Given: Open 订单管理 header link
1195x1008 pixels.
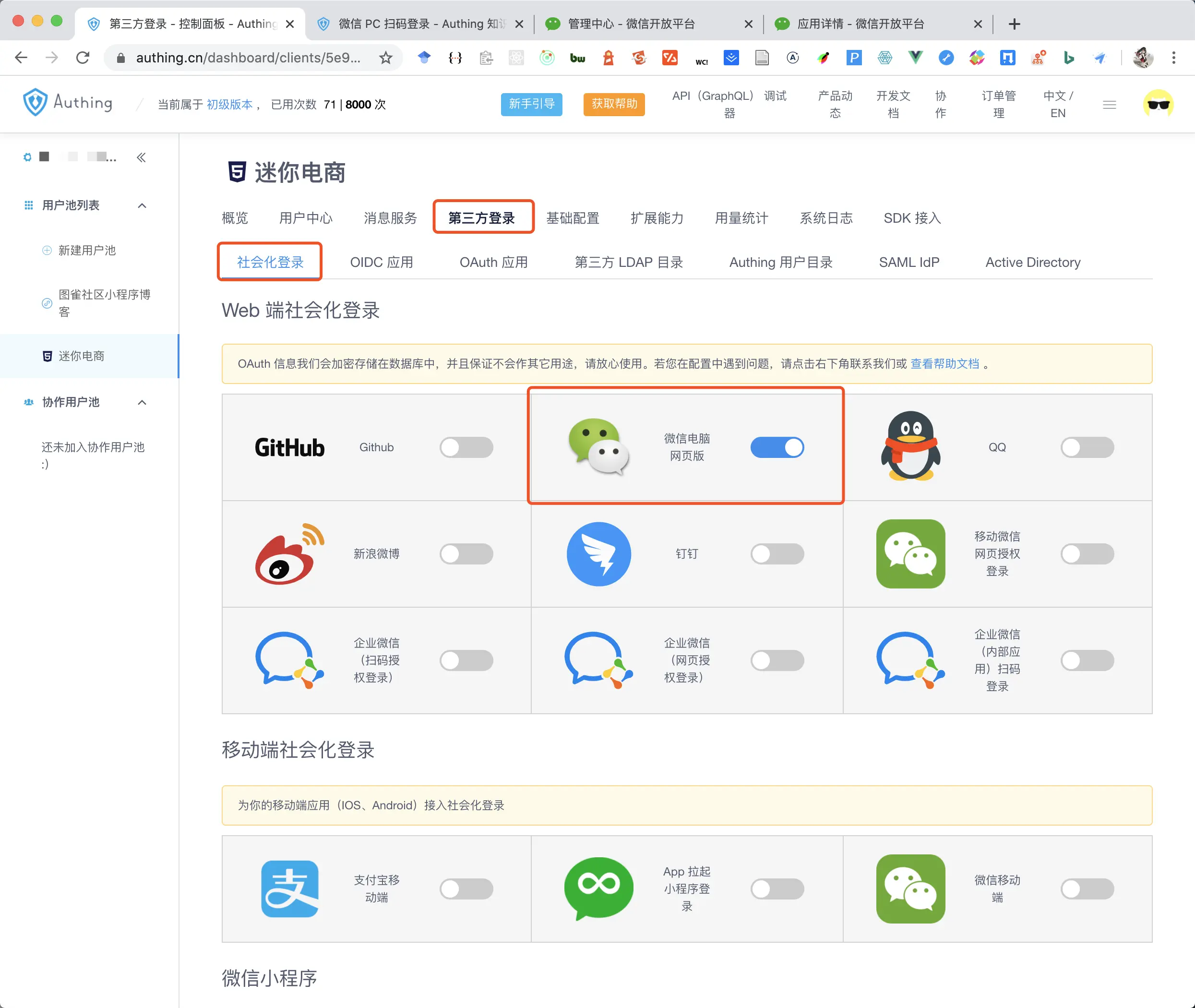Looking at the screenshot, I should click(999, 104).
